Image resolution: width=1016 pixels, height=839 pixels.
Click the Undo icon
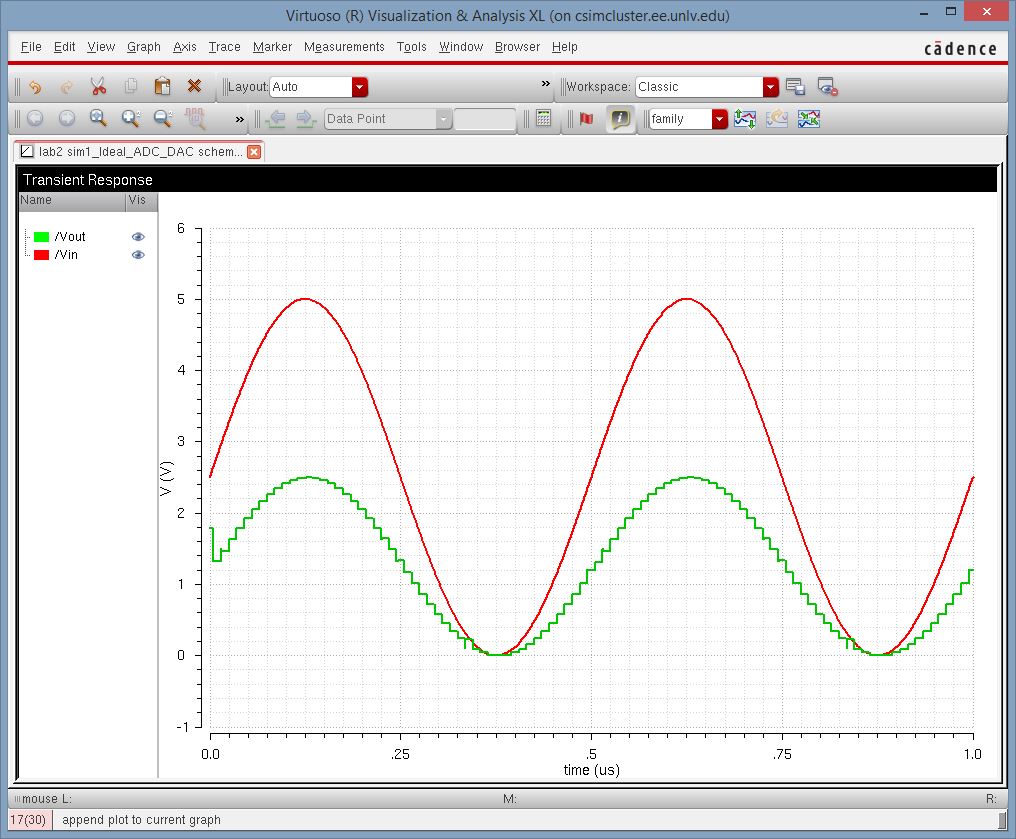click(35, 87)
